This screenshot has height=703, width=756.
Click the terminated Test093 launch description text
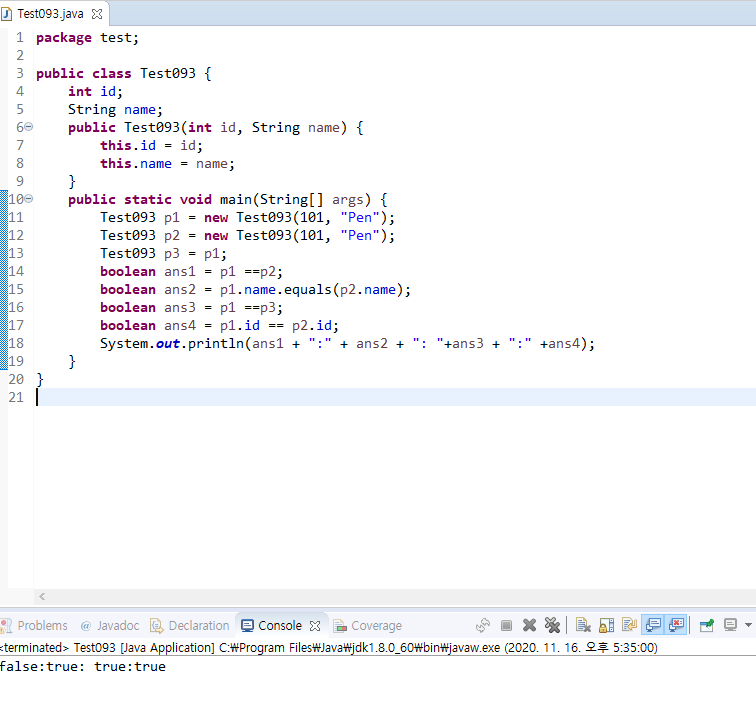point(329,647)
